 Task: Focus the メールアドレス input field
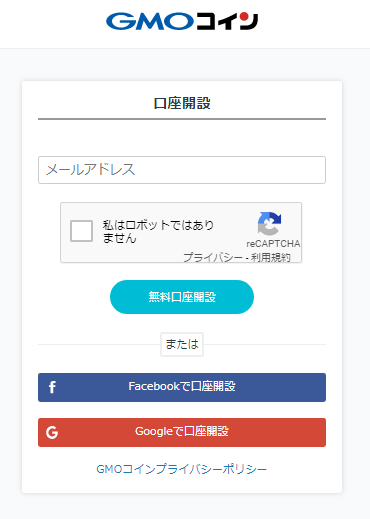[x=182, y=170]
